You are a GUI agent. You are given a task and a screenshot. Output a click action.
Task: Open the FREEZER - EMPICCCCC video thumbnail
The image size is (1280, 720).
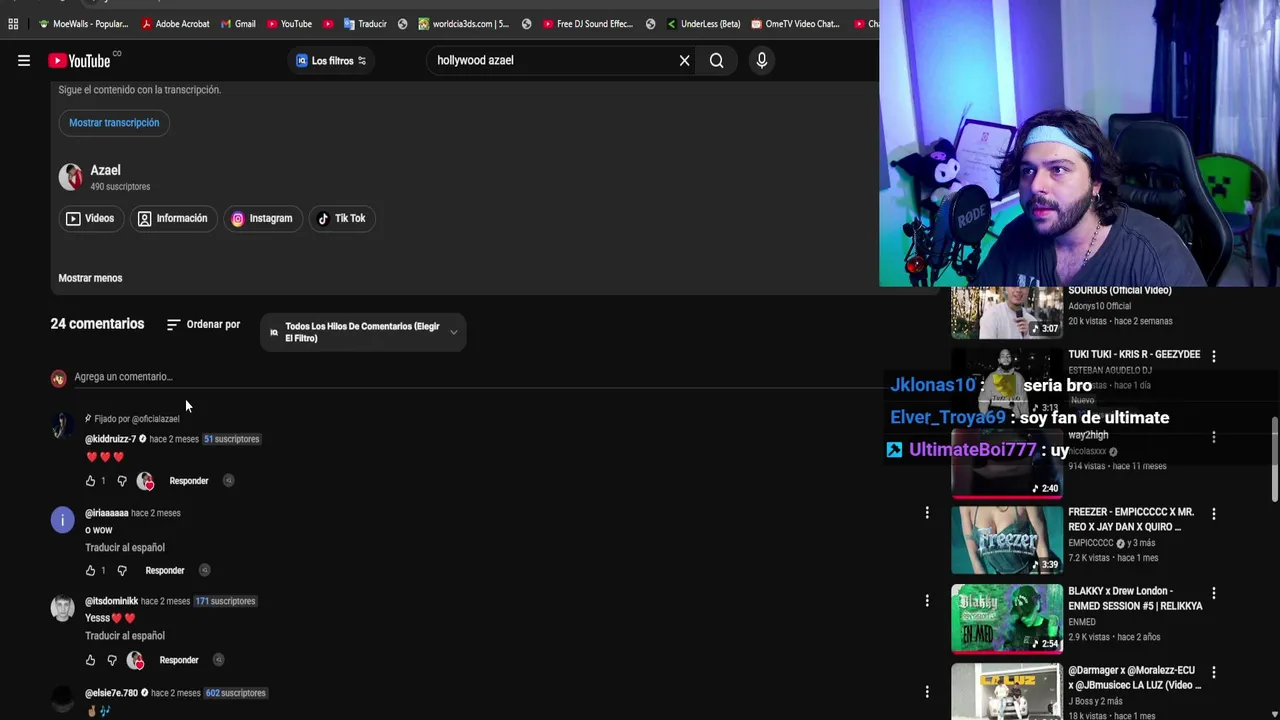(x=1007, y=540)
